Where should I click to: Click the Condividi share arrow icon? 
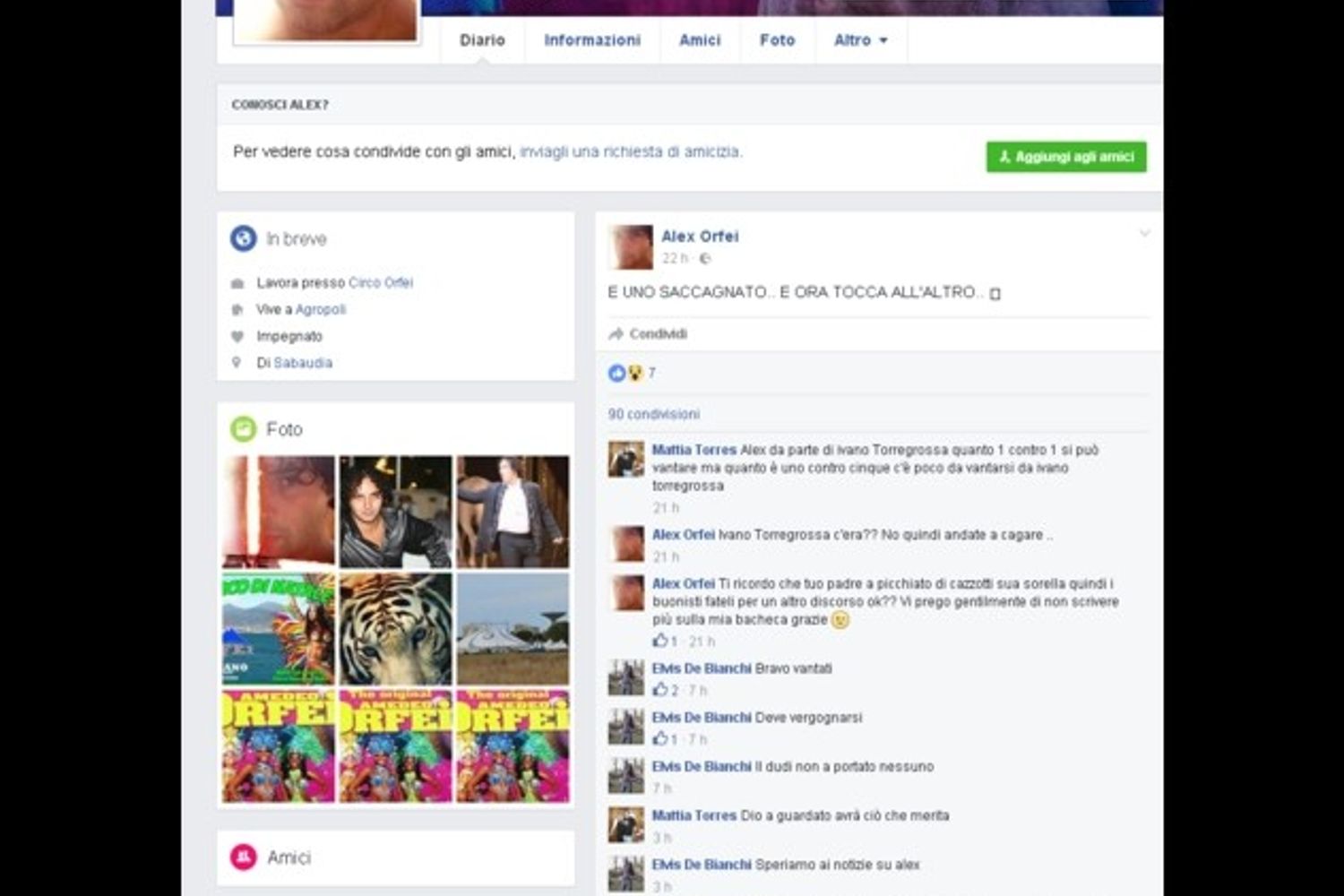pos(616,334)
